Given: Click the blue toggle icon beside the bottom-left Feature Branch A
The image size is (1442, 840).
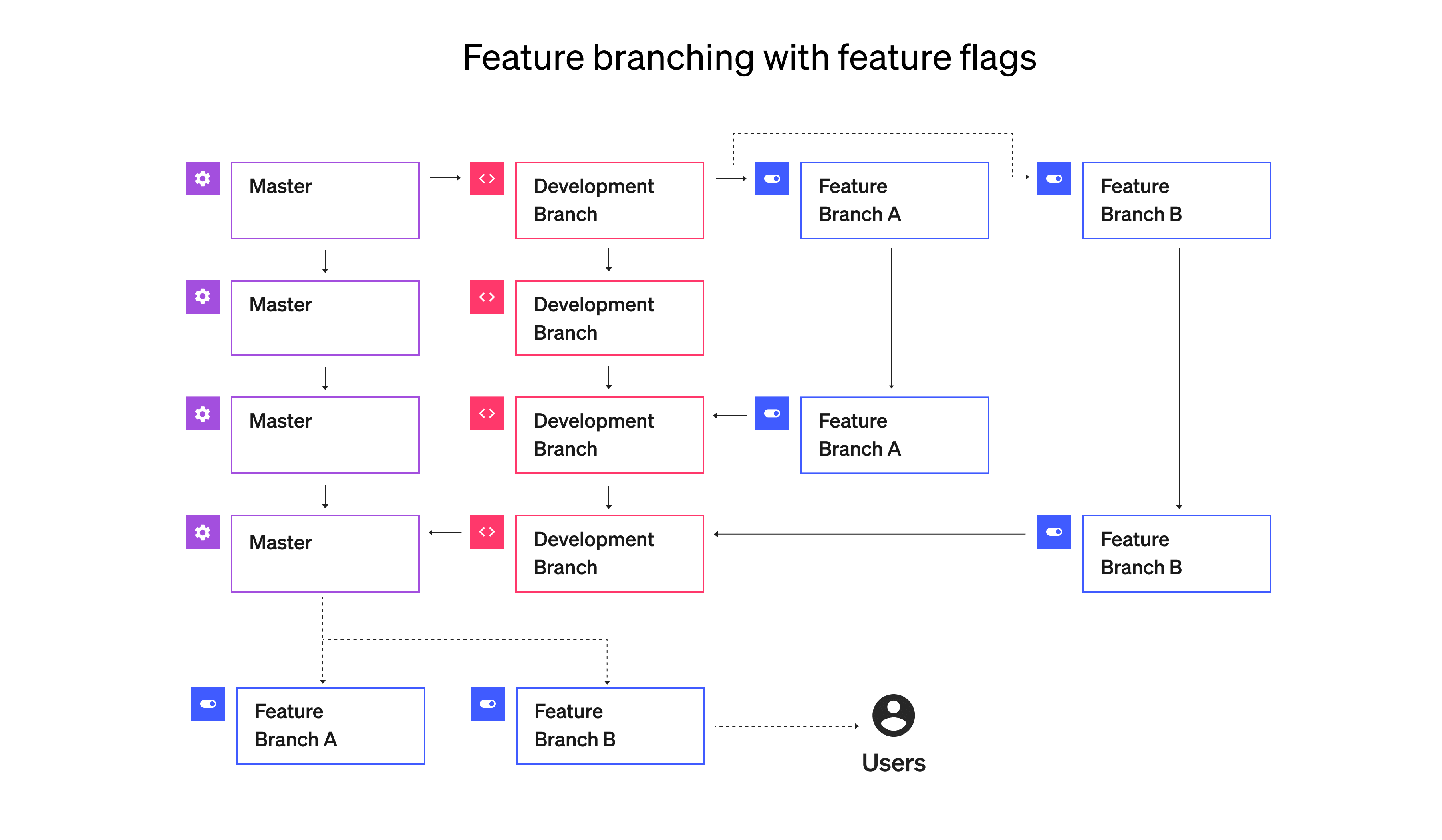Looking at the screenshot, I should [x=208, y=704].
